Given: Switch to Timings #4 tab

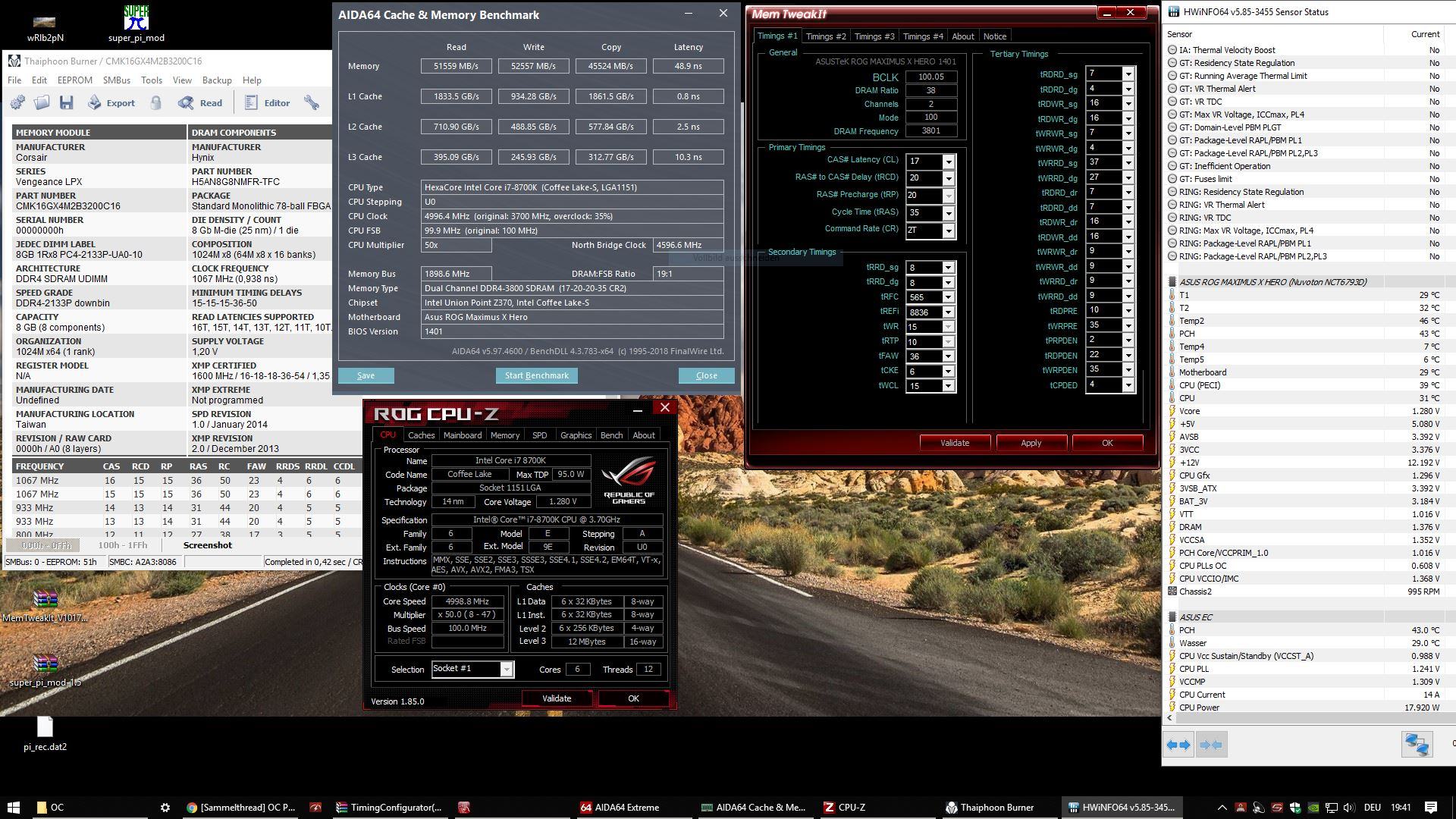Looking at the screenshot, I should (922, 36).
